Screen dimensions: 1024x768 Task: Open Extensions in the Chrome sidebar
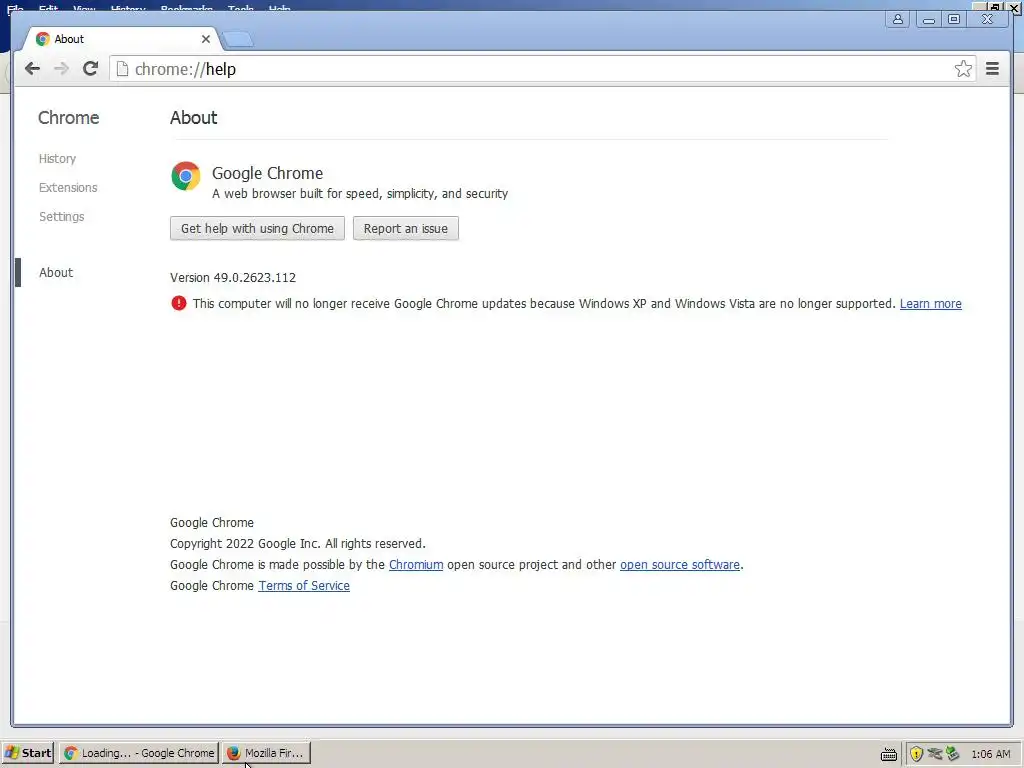[68, 187]
